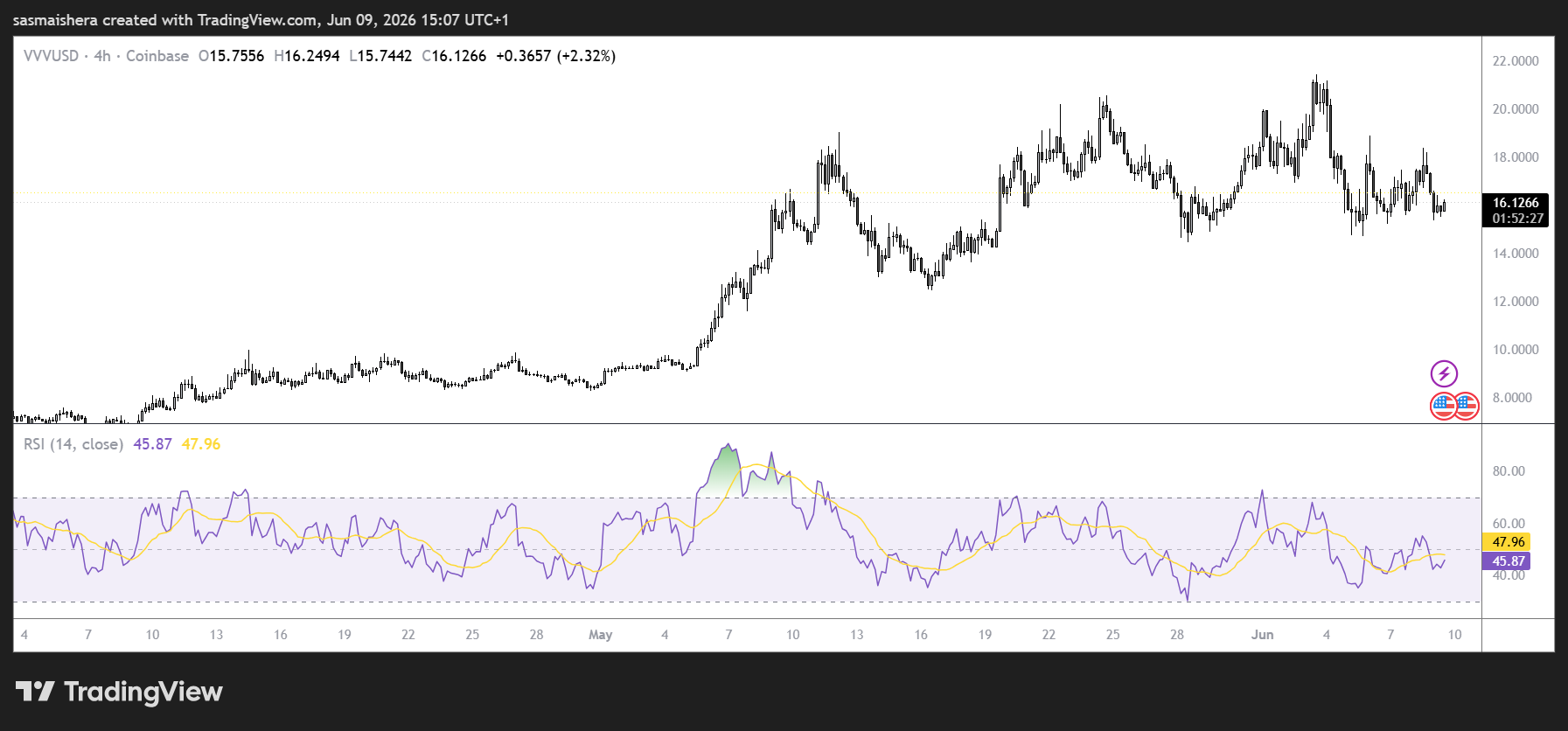The width and height of the screenshot is (1568, 731).
Task: Click the TradingView logo at the bottom
Action: pyautogui.click(x=119, y=692)
